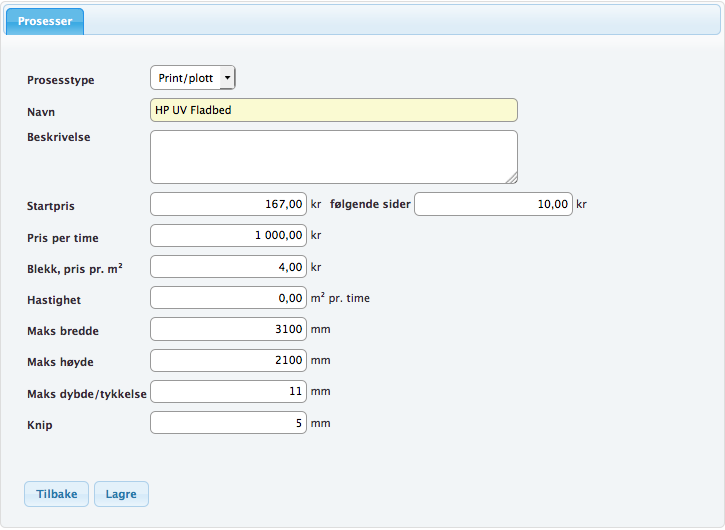Click the Maks bredde field with 3100
The image size is (725, 530).
coord(228,329)
